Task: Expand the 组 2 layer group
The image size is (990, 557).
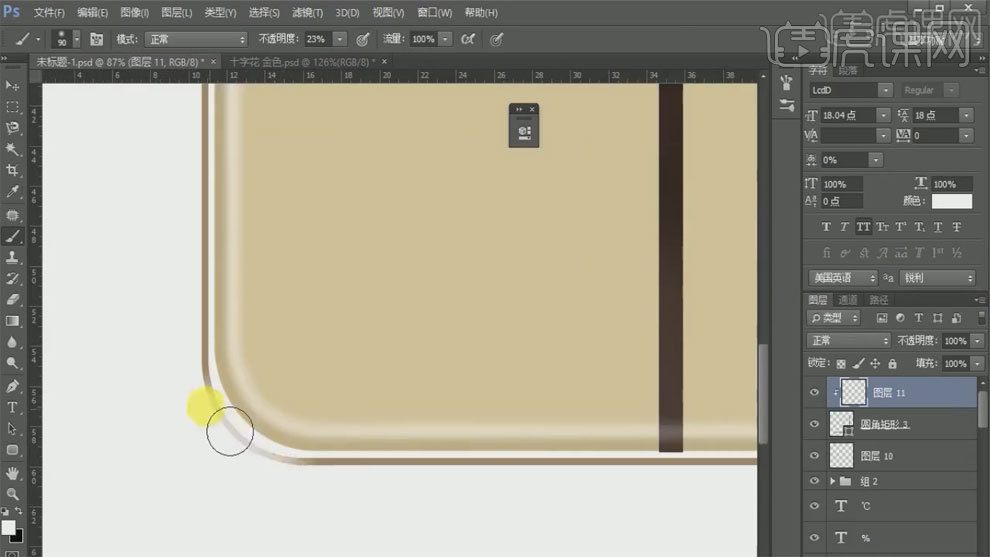Action: point(834,481)
